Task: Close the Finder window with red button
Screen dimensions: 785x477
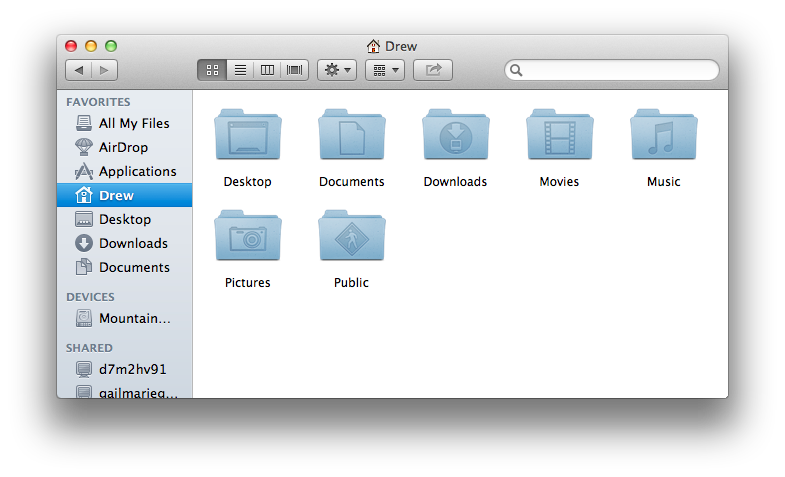Action: pyautogui.click(x=71, y=46)
